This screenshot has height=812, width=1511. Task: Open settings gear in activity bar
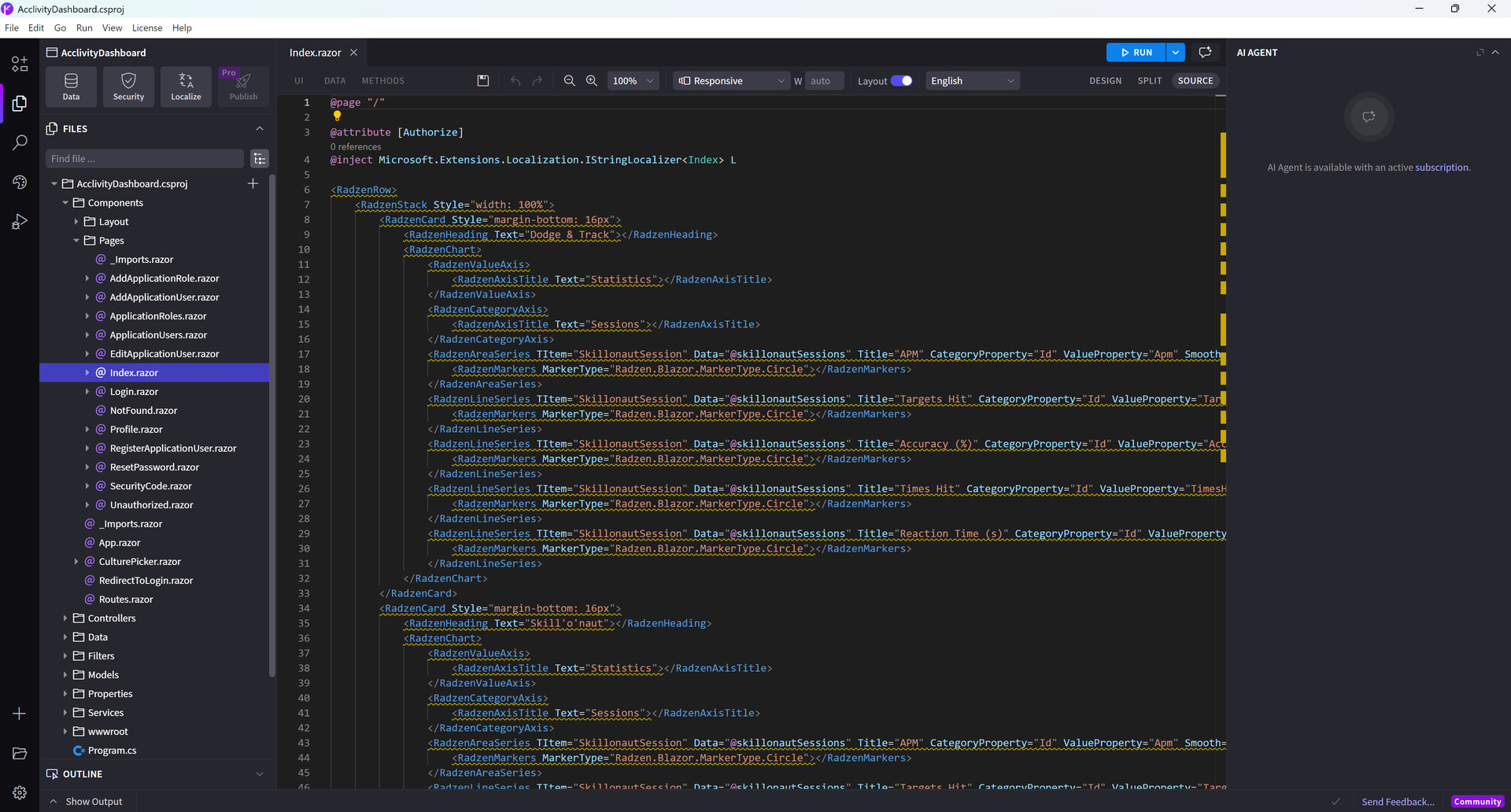[20, 792]
